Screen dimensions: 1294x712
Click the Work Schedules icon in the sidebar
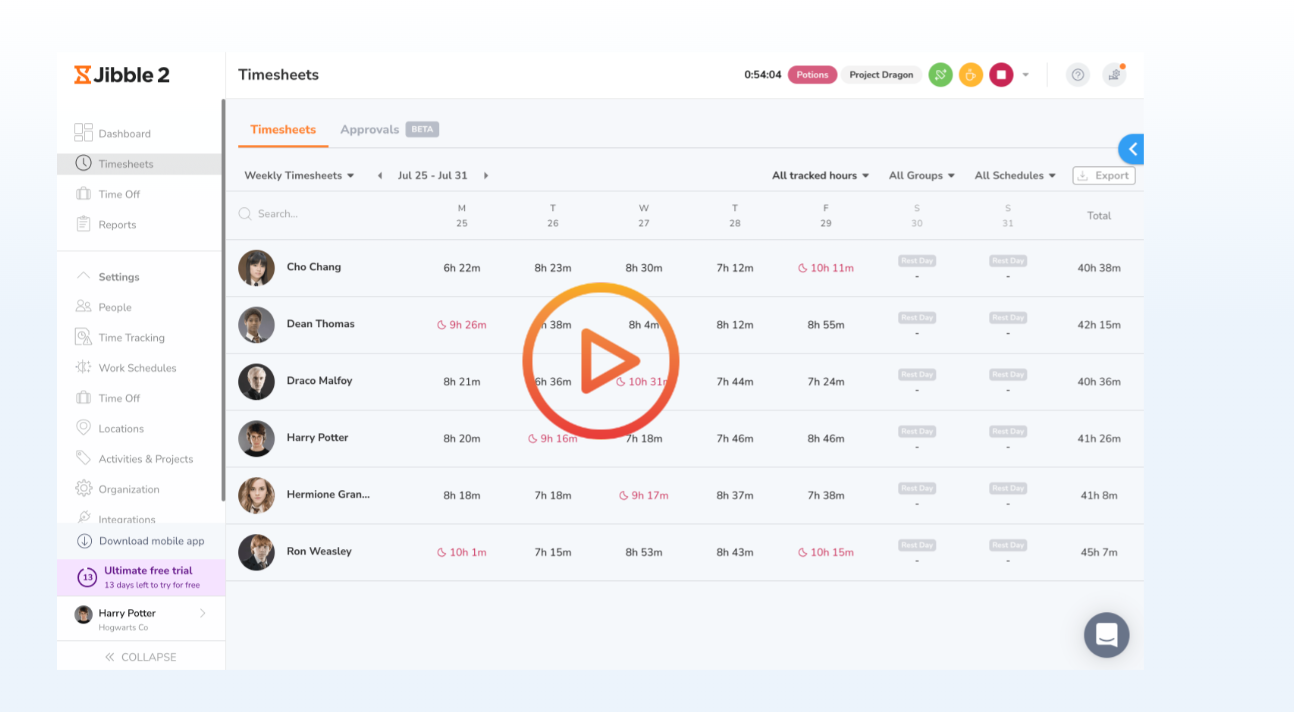[x=84, y=368]
